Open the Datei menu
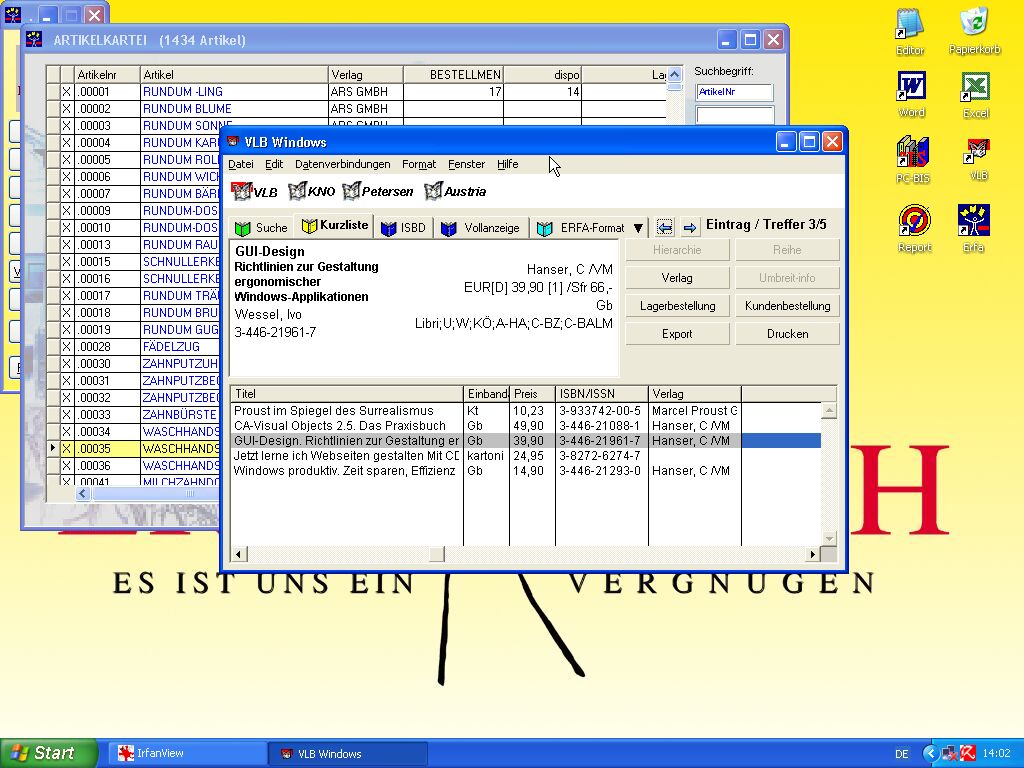 pos(240,164)
